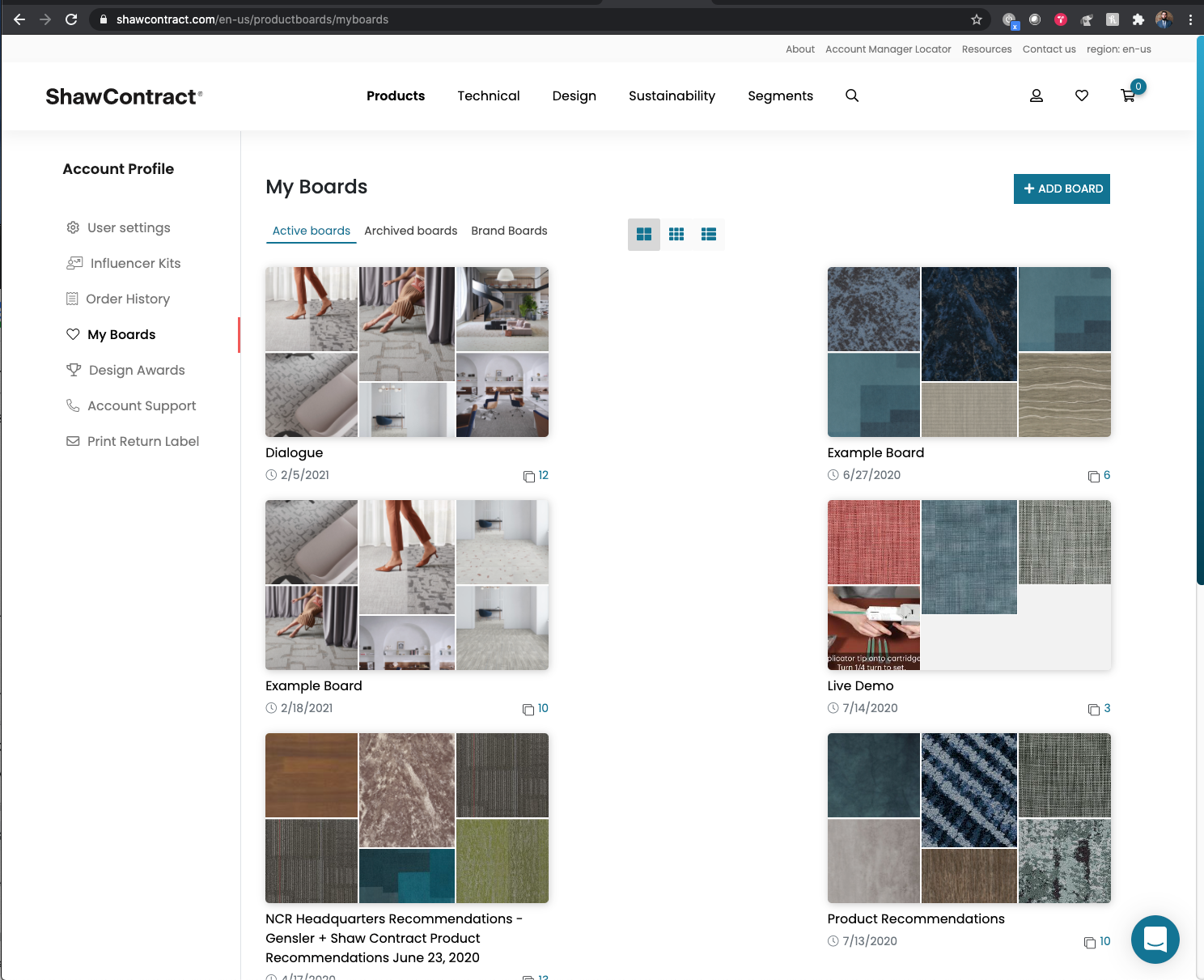
Task: Select the Order History sidebar icon
Action: [72, 299]
